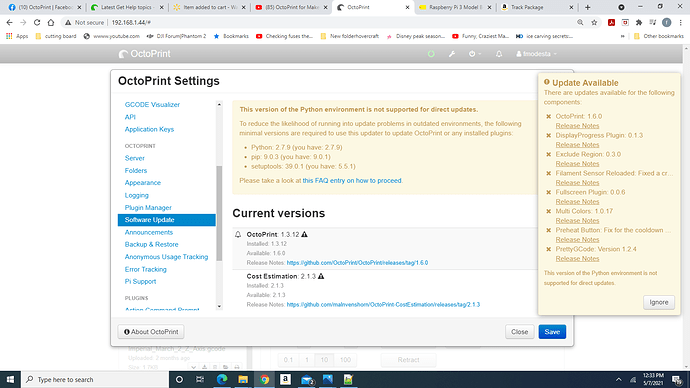Click the notification bell in OctoPrint navbar

point(499,54)
